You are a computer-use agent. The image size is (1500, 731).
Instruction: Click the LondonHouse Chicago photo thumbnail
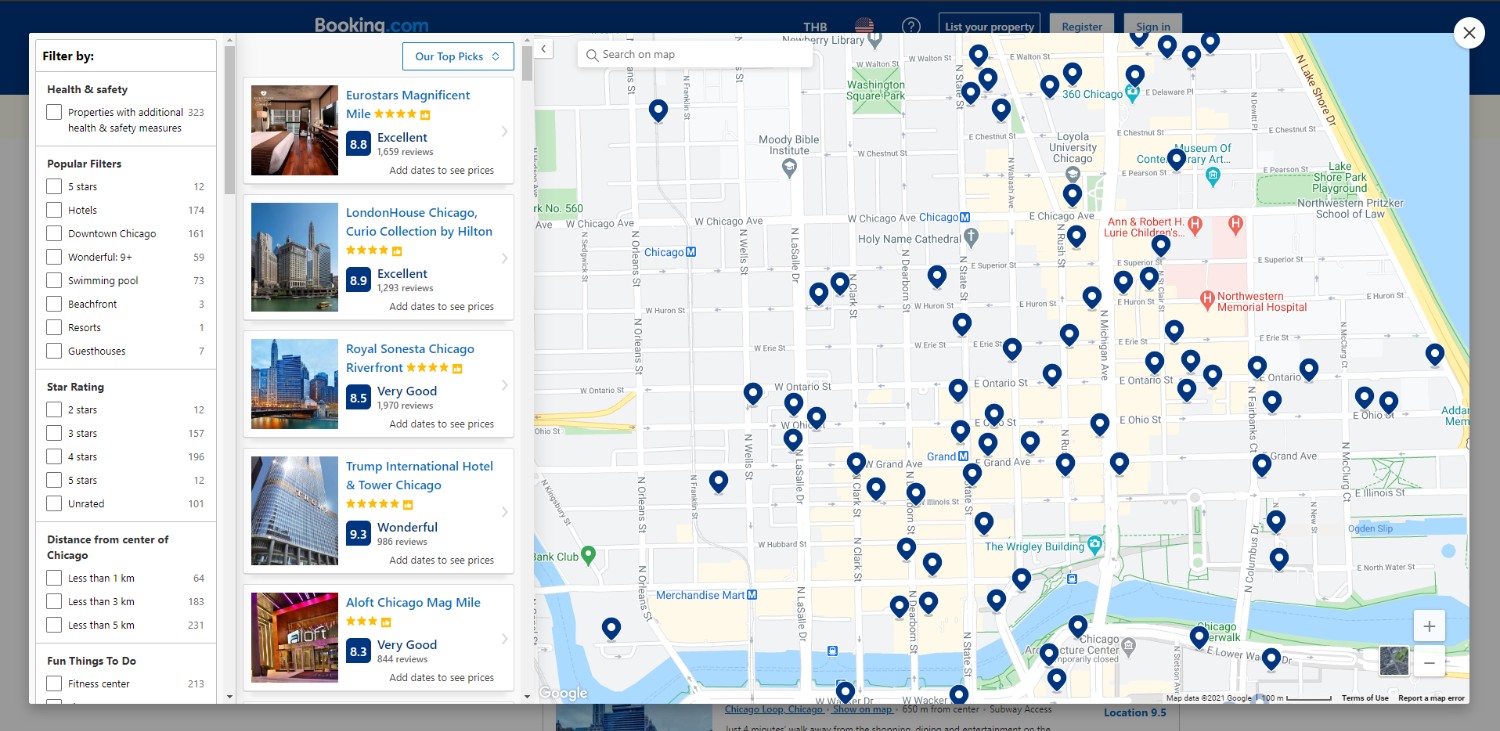tap(294, 257)
